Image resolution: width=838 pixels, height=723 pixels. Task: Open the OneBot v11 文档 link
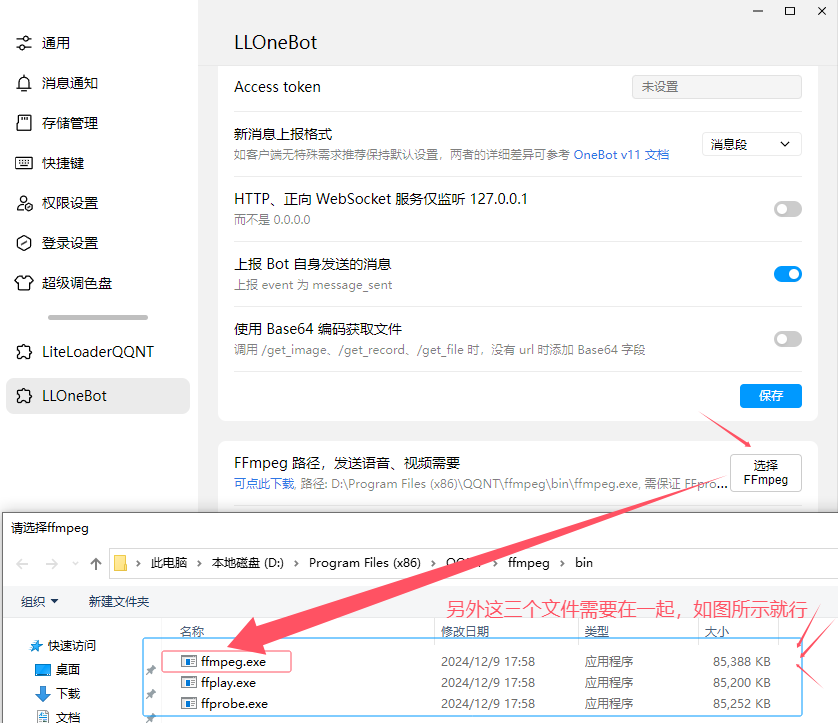point(621,155)
